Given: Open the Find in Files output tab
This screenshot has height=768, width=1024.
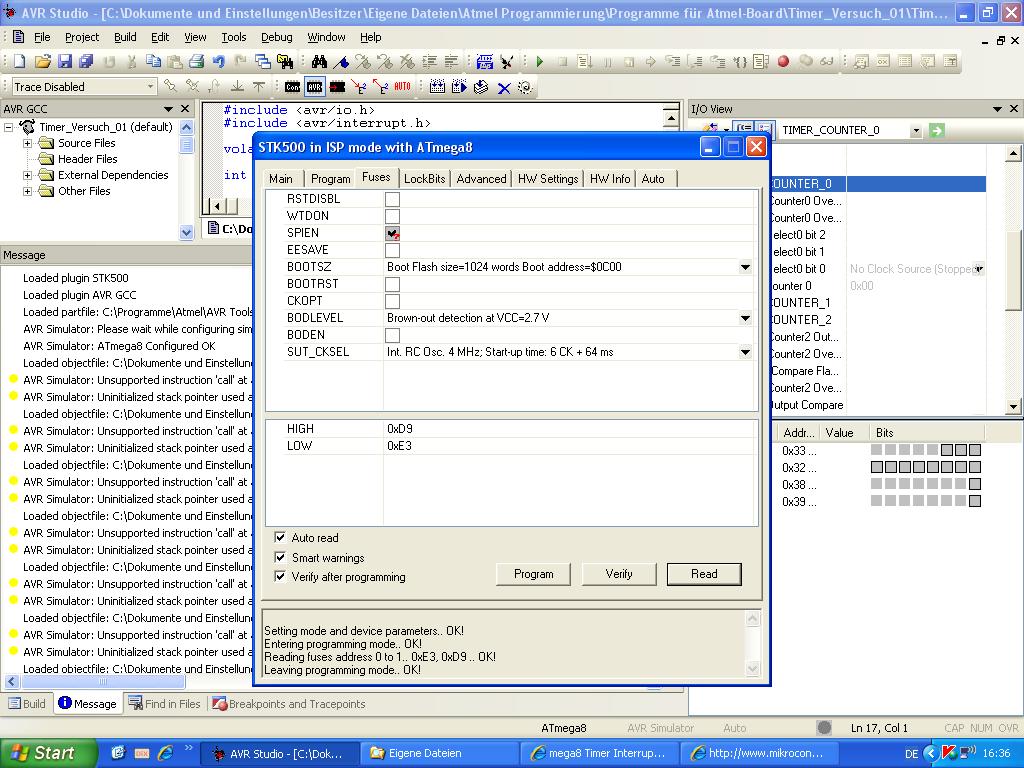Looking at the screenshot, I should (x=165, y=703).
